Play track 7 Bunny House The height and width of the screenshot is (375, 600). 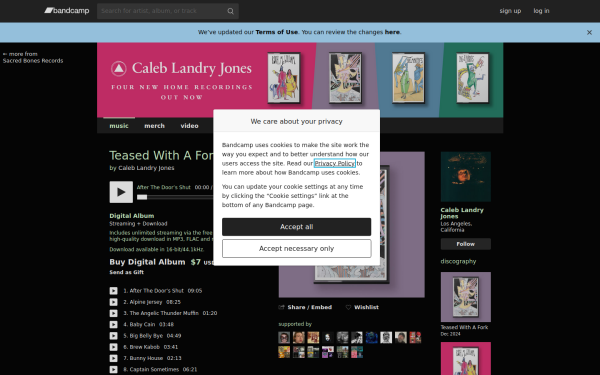pos(114,358)
